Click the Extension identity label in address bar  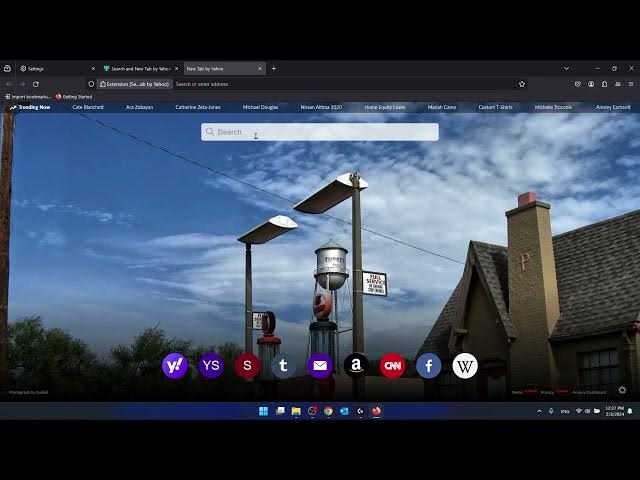[x=135, y=84]
